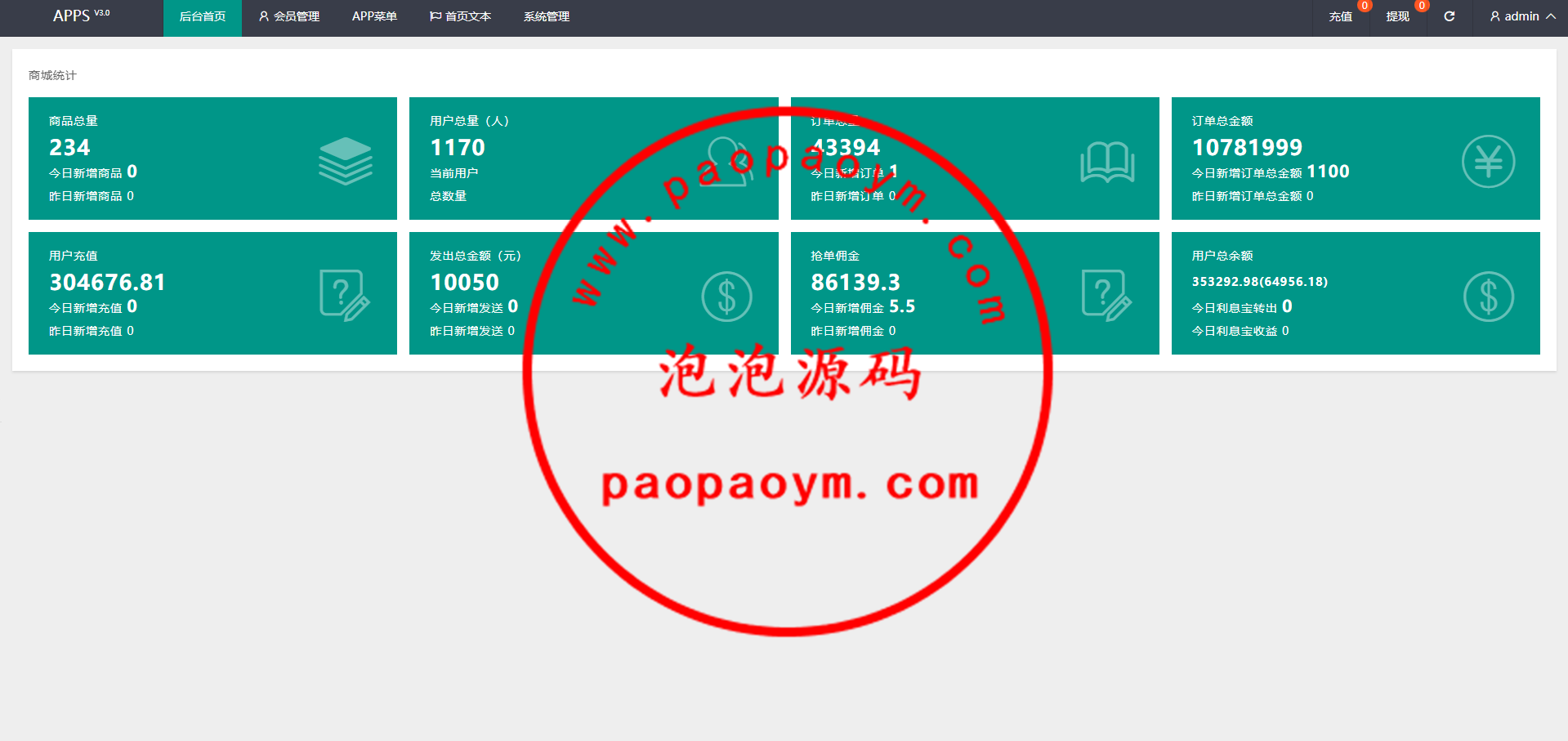Click the refresh icon in top bar
Viewport: 1568px width, 741px height.
click(1449, 16)
